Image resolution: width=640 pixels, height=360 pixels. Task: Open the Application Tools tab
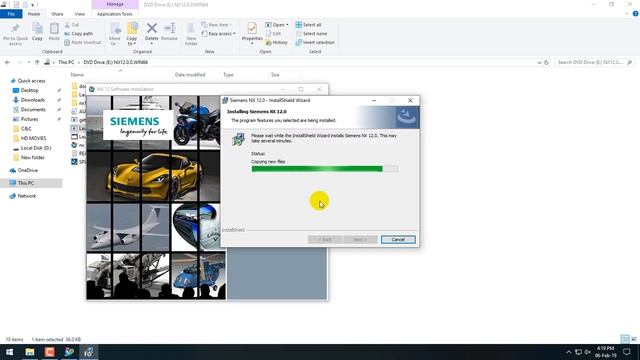(115, 14)
